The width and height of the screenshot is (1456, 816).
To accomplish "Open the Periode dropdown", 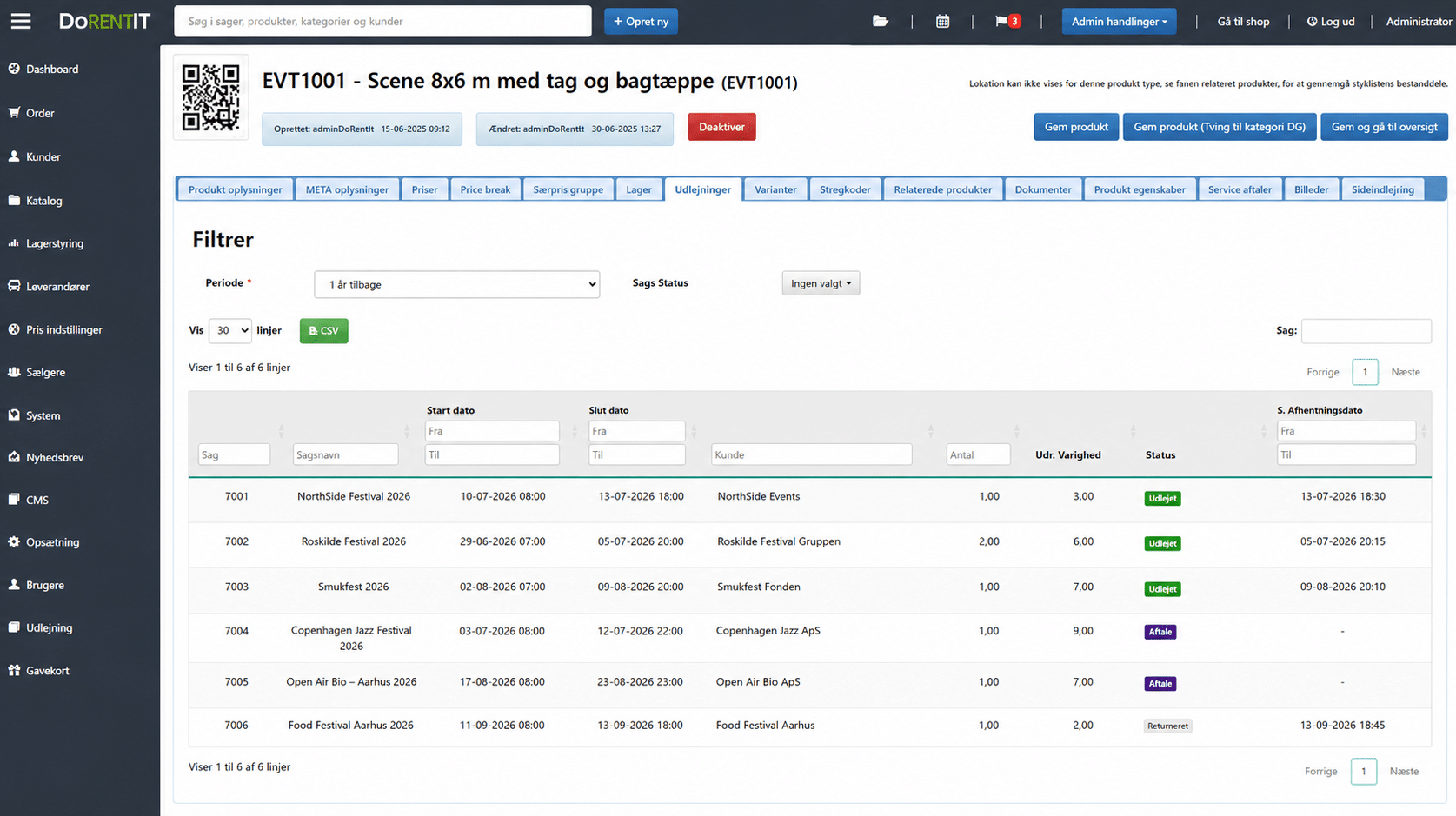I will tap(456, 284).
